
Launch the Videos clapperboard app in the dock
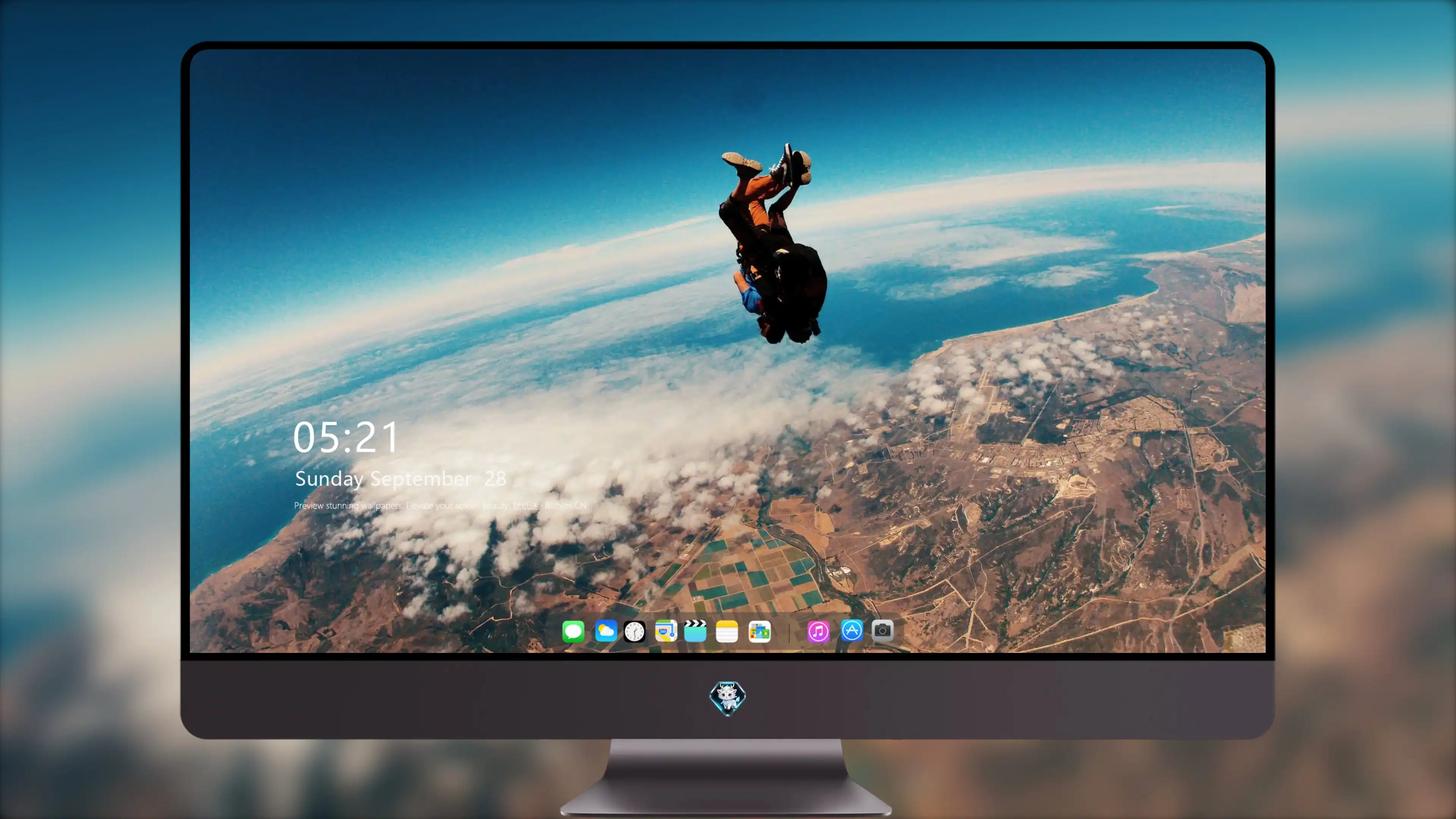coord(695,631)
